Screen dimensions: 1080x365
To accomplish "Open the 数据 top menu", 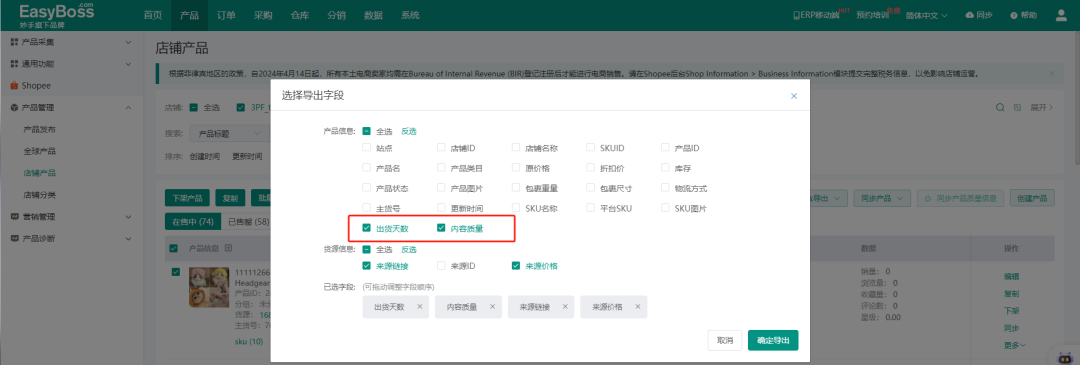I will [373, 15].
